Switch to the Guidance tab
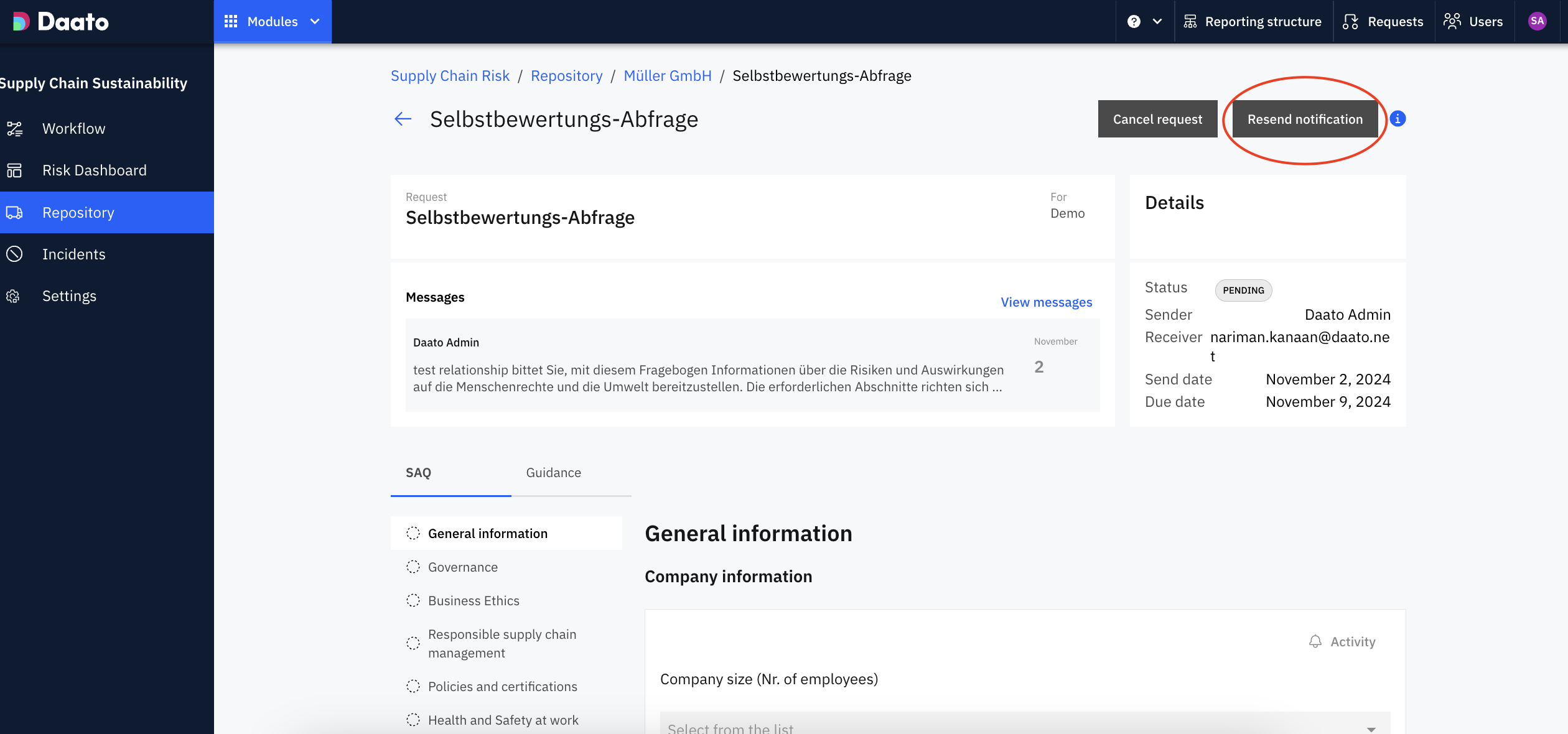The width and height of the screenshot is (1568, 734). (x=553, y=473)
